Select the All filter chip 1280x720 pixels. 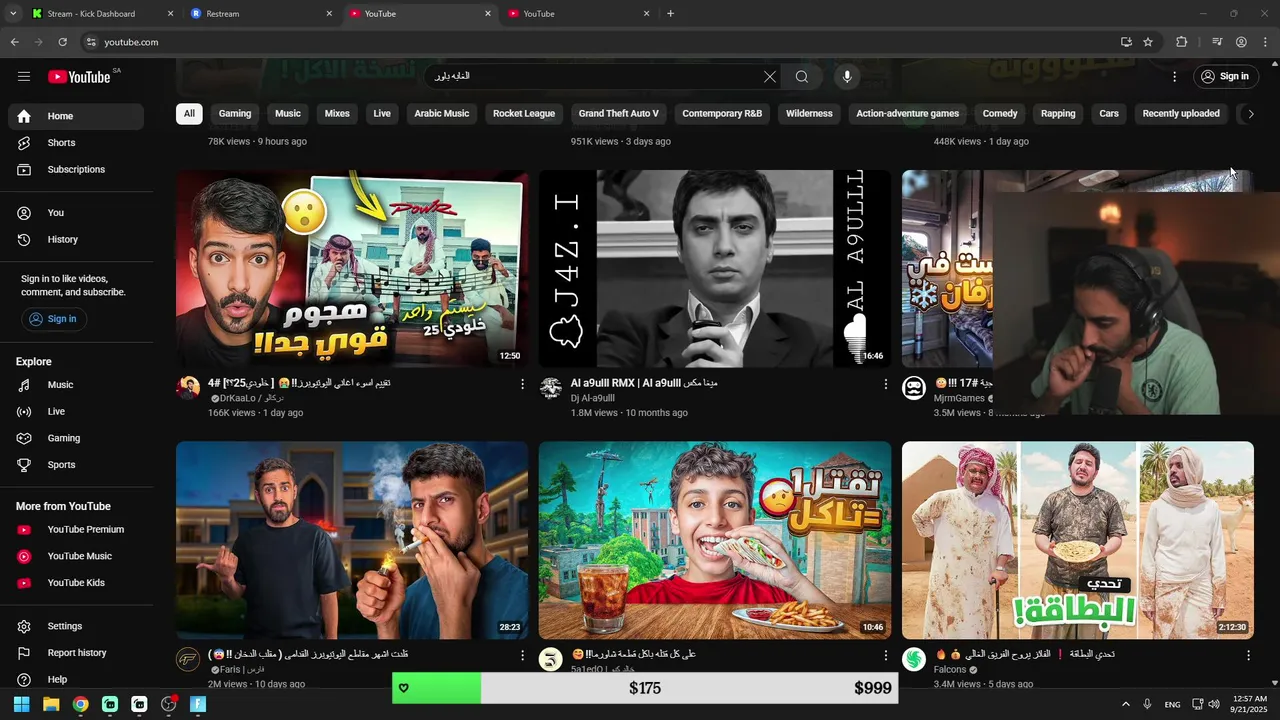point(189,114)
